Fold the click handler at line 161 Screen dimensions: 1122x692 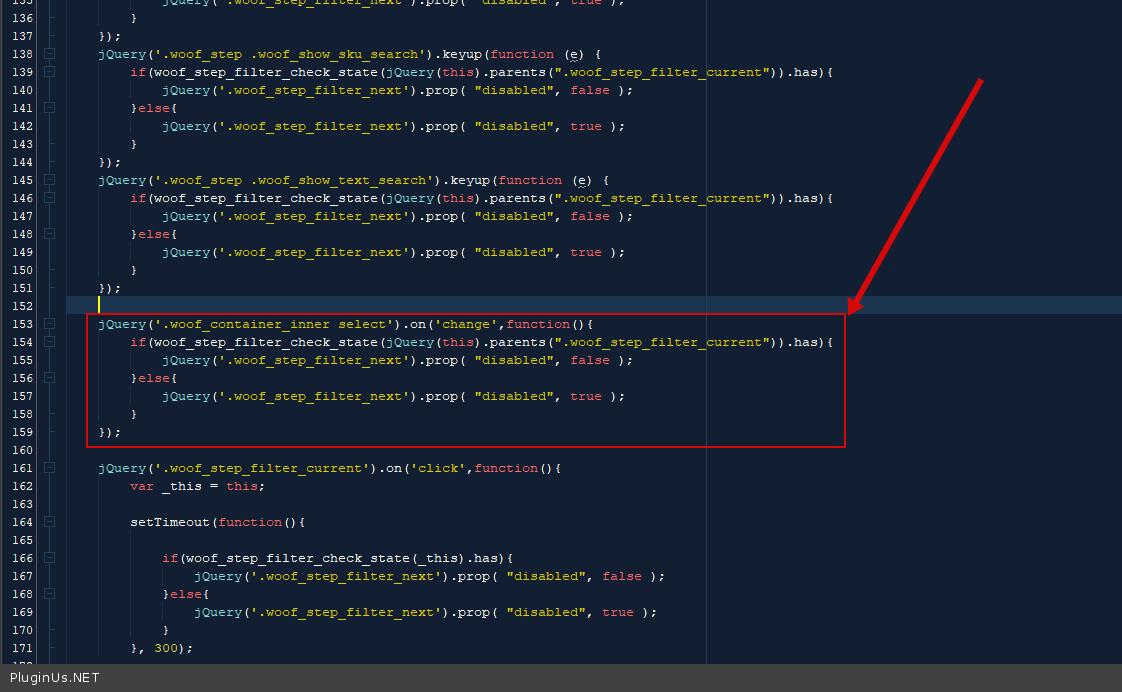(49, 468)
